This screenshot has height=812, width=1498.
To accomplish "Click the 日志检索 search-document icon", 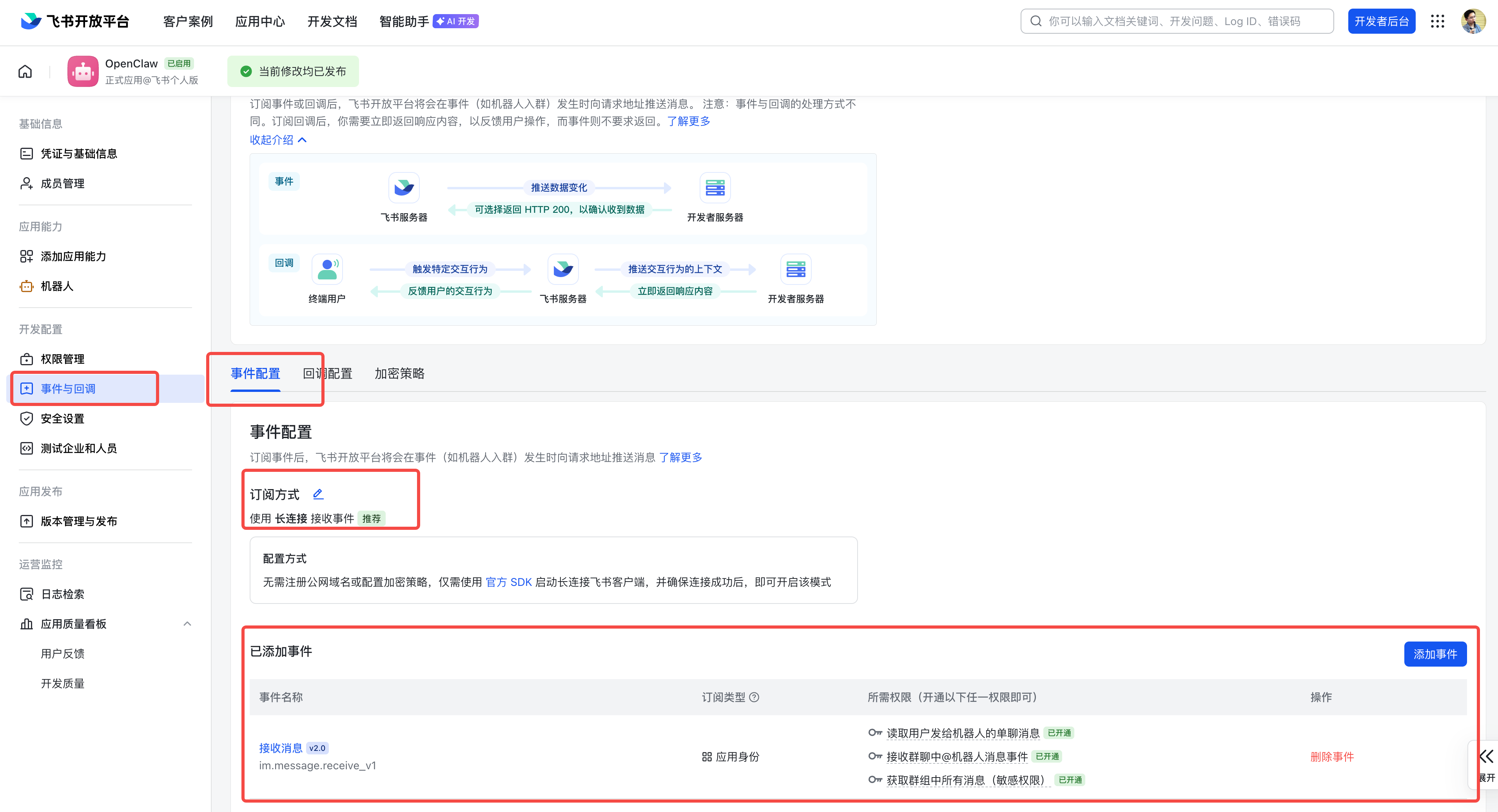I will pyautogui.click(x=27, y=594).
